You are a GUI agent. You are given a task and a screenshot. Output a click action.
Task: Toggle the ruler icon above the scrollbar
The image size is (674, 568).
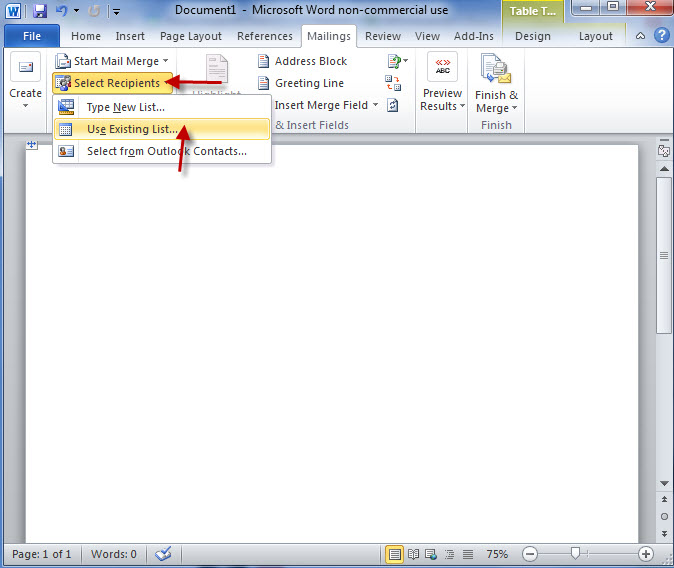pos(664,151)
